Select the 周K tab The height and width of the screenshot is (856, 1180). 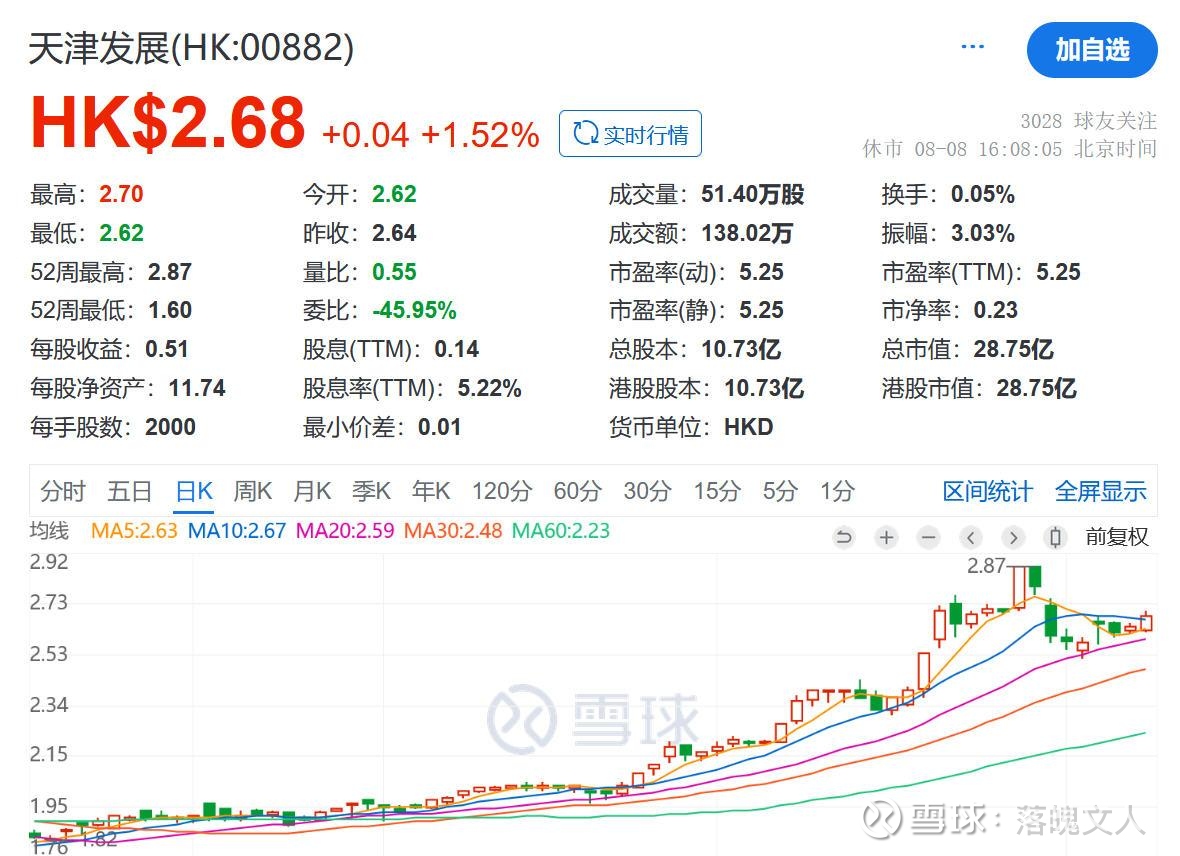click(252, 492)
